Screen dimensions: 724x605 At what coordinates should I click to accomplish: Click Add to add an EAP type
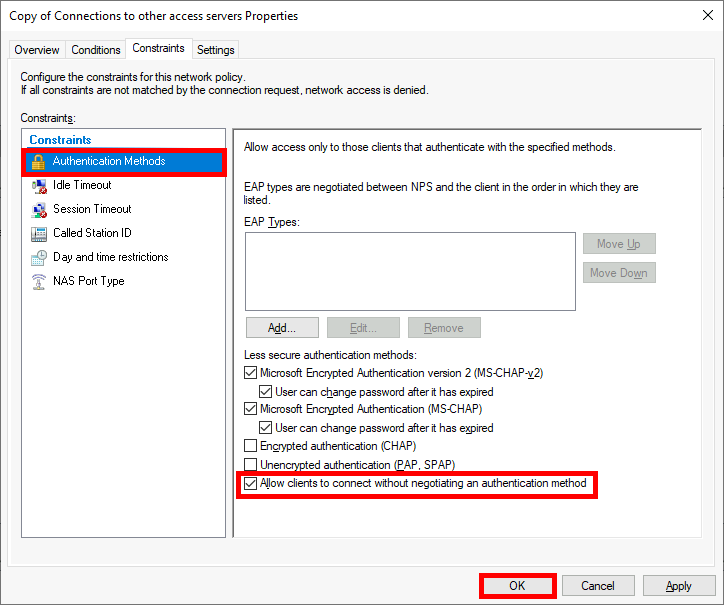(x=282, y=328)
